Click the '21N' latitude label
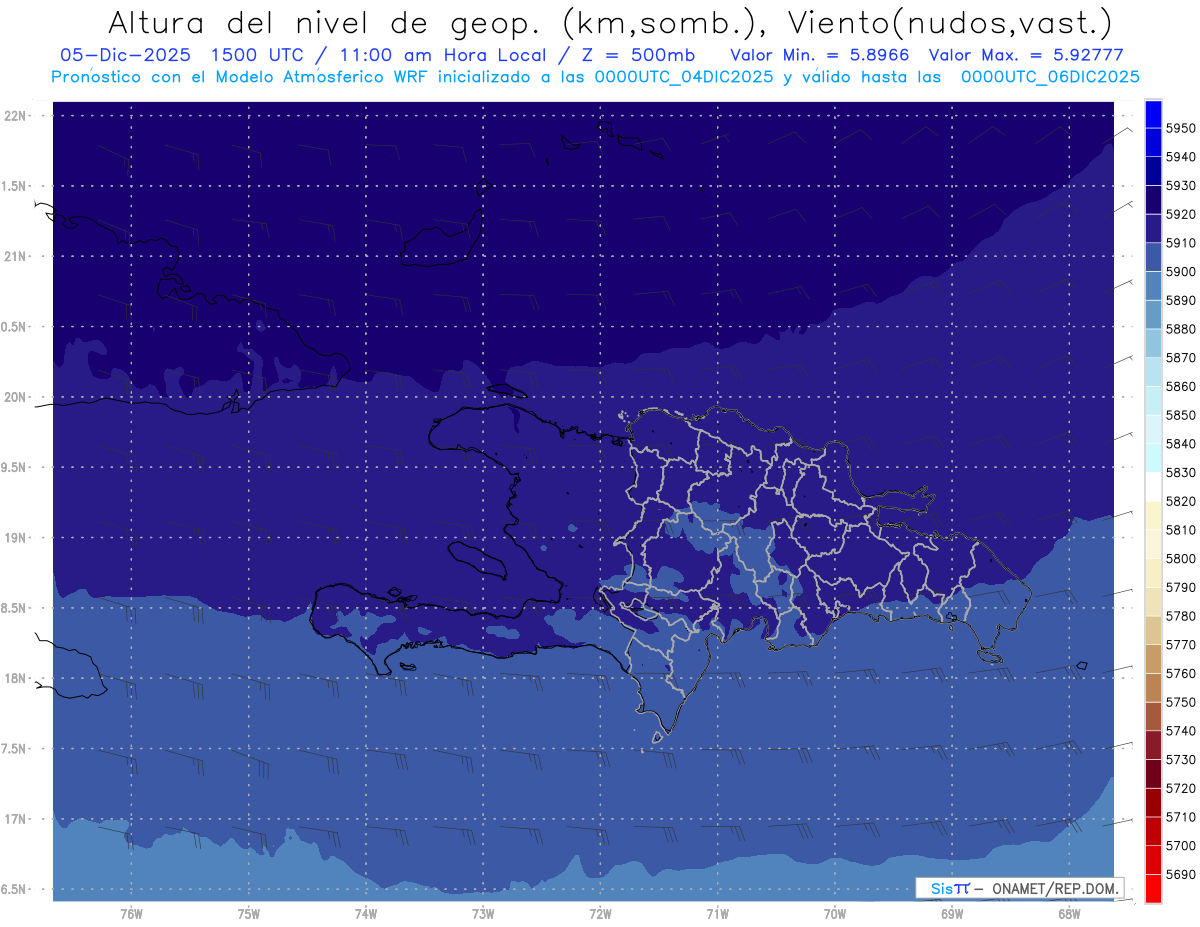 [15, 256]
